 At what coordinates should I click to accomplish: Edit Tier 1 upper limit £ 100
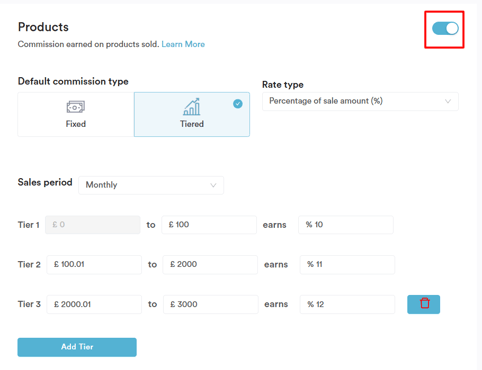tap(209, 225)
